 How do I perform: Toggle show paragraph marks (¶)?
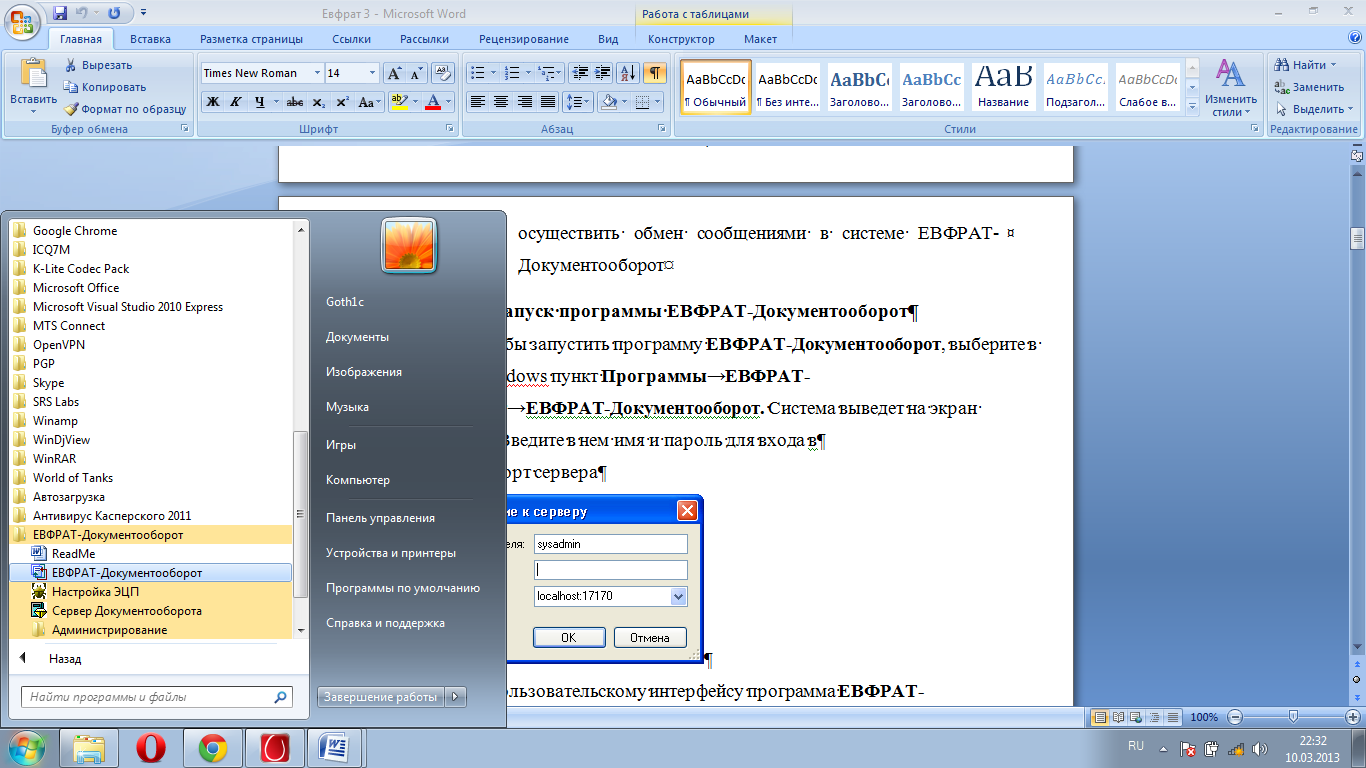(655, 73)
